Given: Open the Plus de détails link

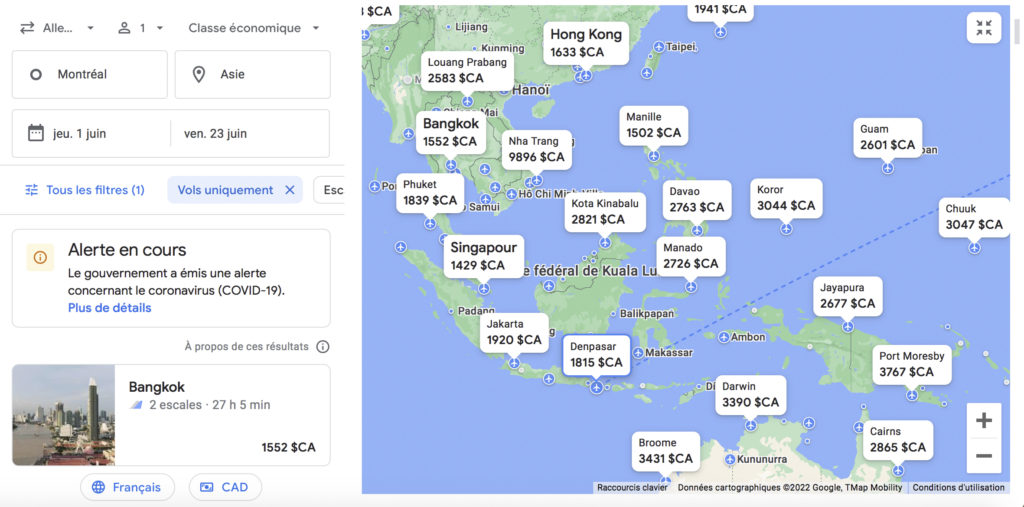Looking at the screenshot, I should point(109,308).
